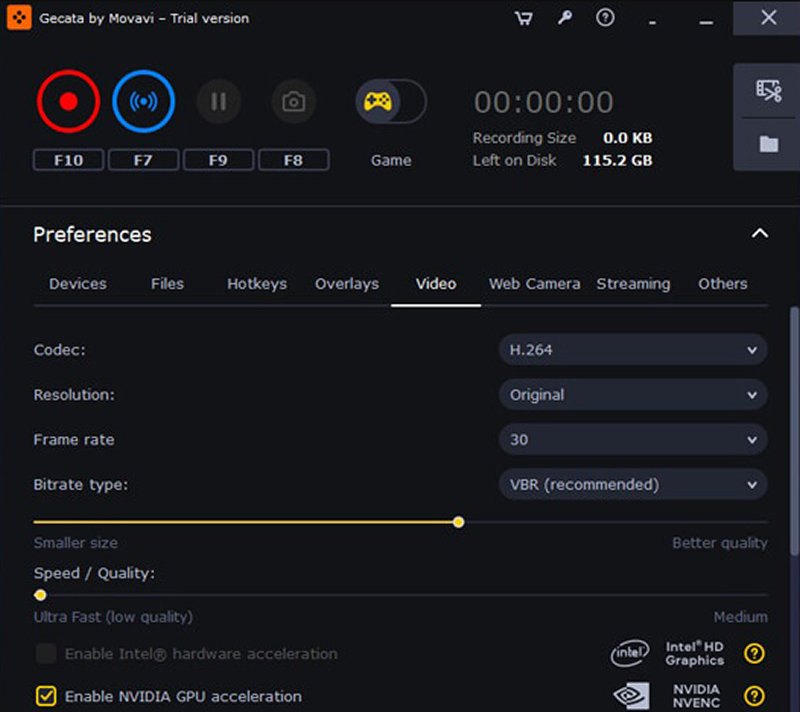Collapse the Preferences panel chevron
The height and width of the screenshot is (712, 800).
tap(760, 234)
